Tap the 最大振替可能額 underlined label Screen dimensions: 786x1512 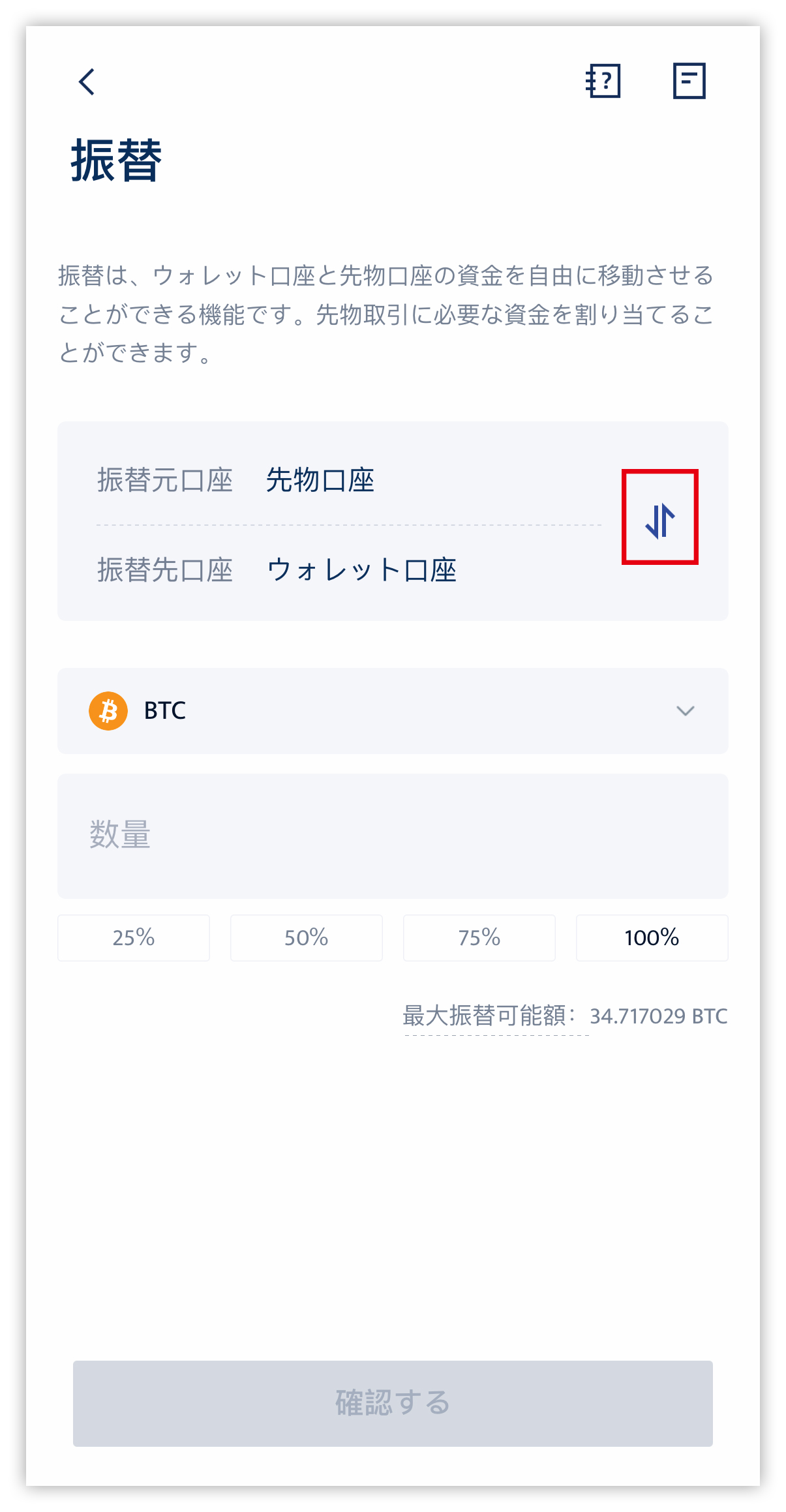click(490, 1016)
